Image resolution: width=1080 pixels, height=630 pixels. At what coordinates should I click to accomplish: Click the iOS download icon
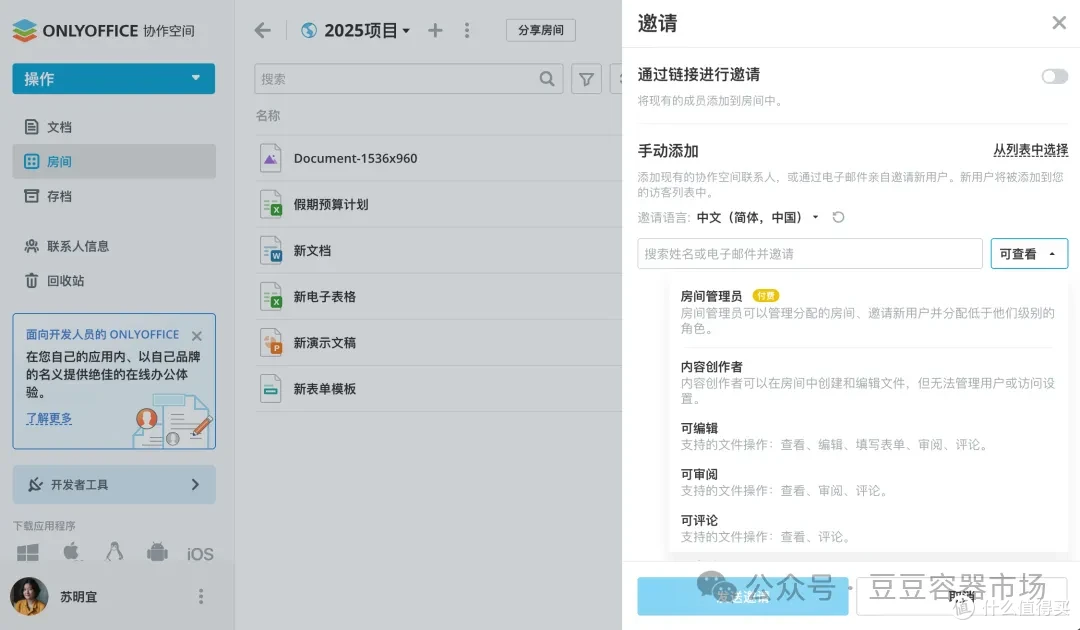tap(200, 554)
